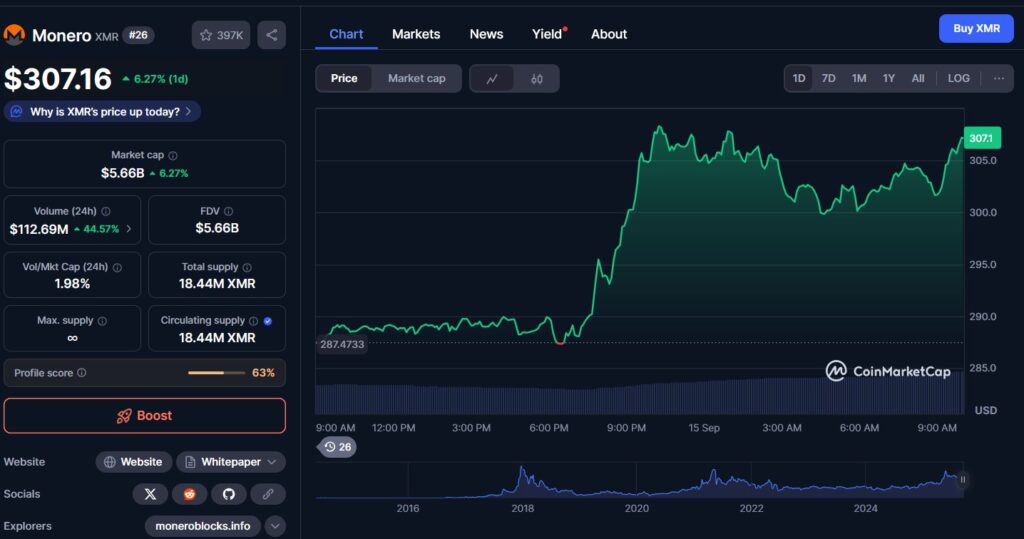Open the Markets tab
Image resolution: width=1024 pixels, height=539 pixels.
click(416, 34)
